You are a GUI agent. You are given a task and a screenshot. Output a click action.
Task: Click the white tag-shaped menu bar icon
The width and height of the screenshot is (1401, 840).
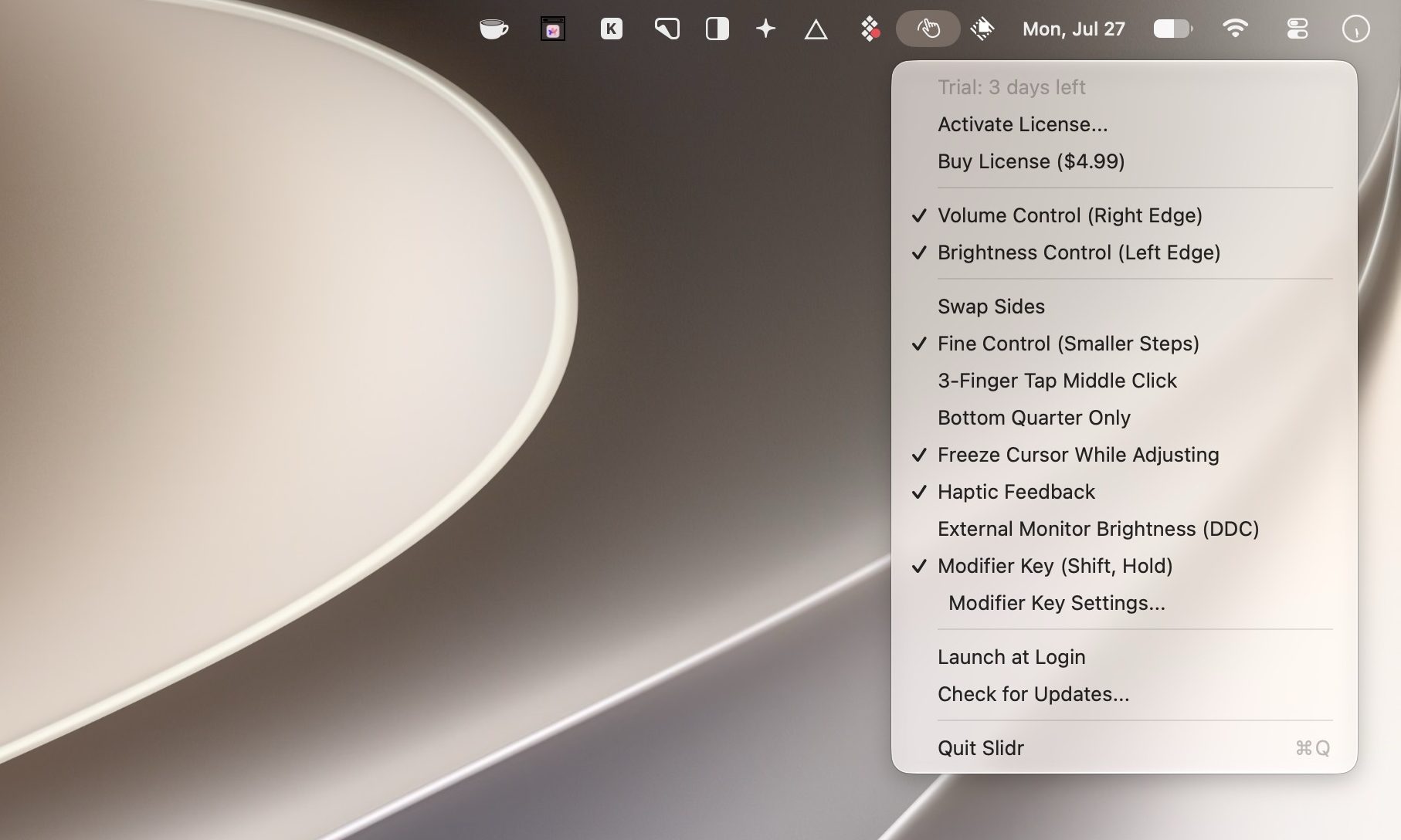[x=667, y=29]
